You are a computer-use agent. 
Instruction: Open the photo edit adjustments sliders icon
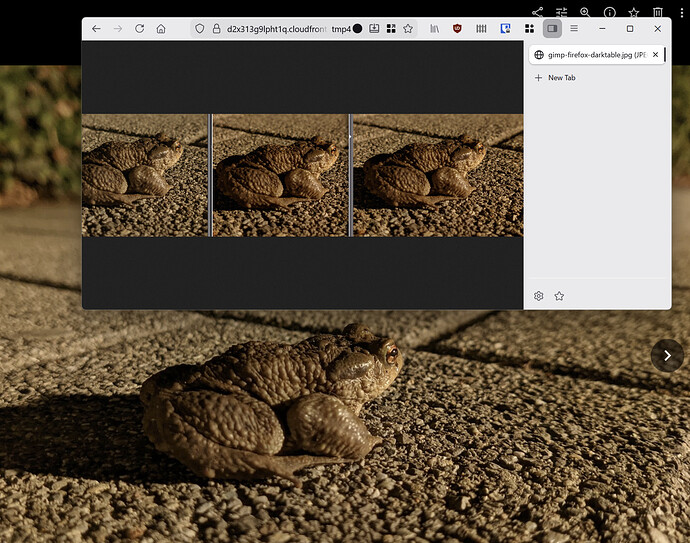[x=561, y=13]
